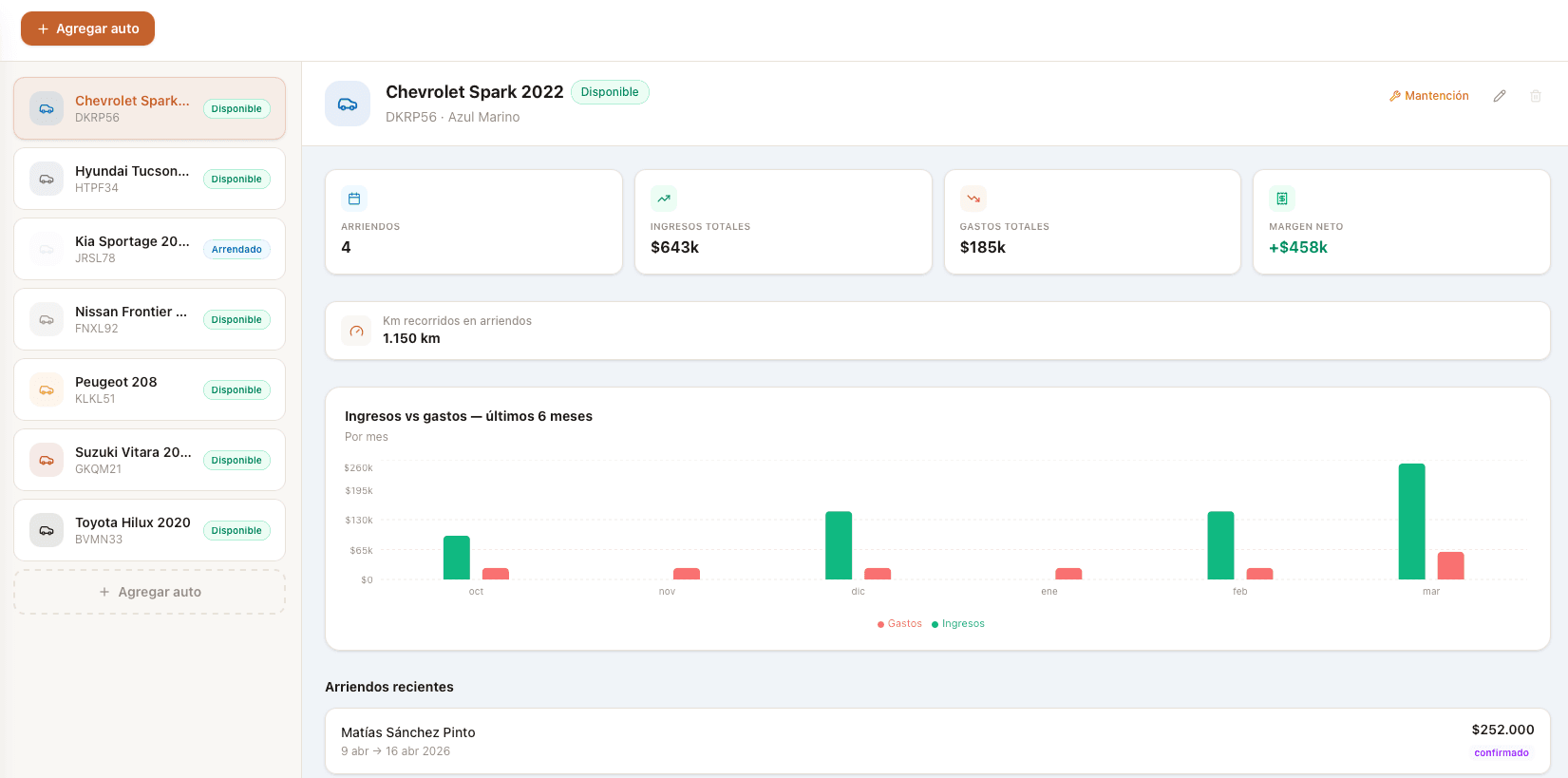1568x778 pixels.
Task: Click the Toyota Hilux car icon
Action: pyautogui.click(x=47, y=530)
